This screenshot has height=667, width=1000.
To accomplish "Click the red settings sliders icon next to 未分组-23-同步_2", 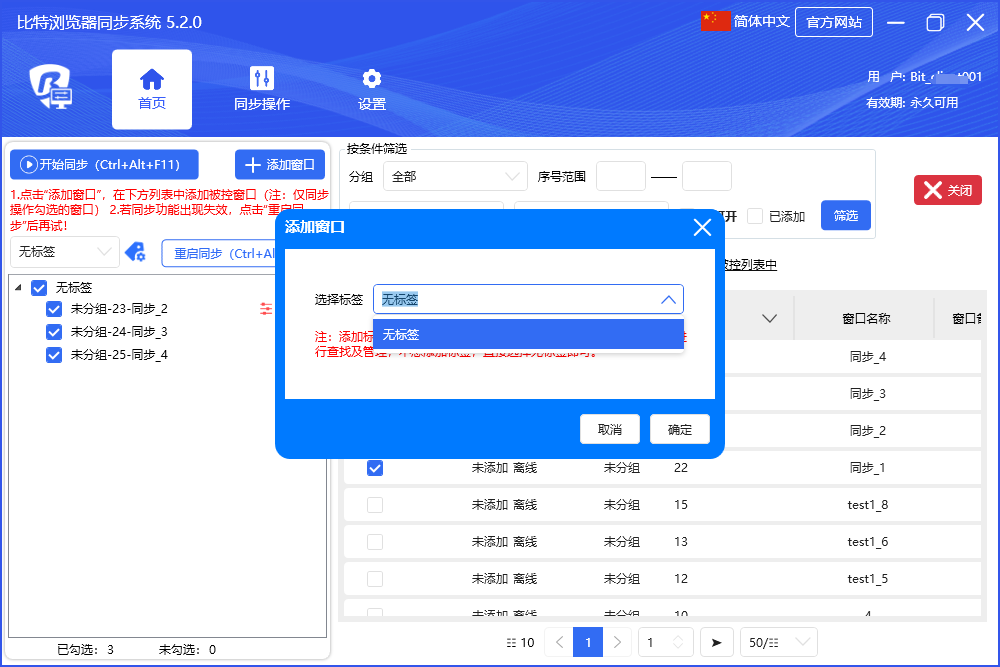I will (x=266, y=309).
